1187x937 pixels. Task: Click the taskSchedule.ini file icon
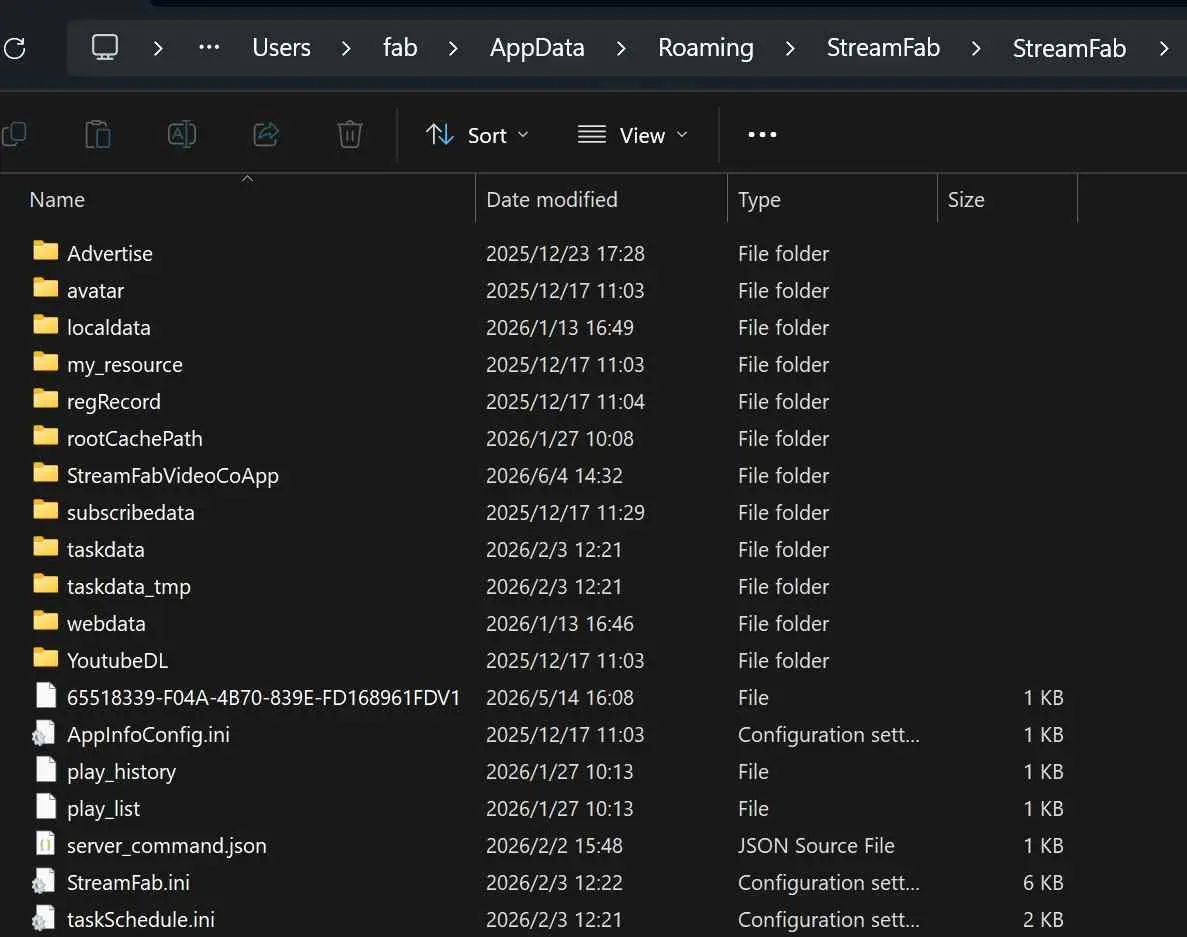tap(44, 918)
